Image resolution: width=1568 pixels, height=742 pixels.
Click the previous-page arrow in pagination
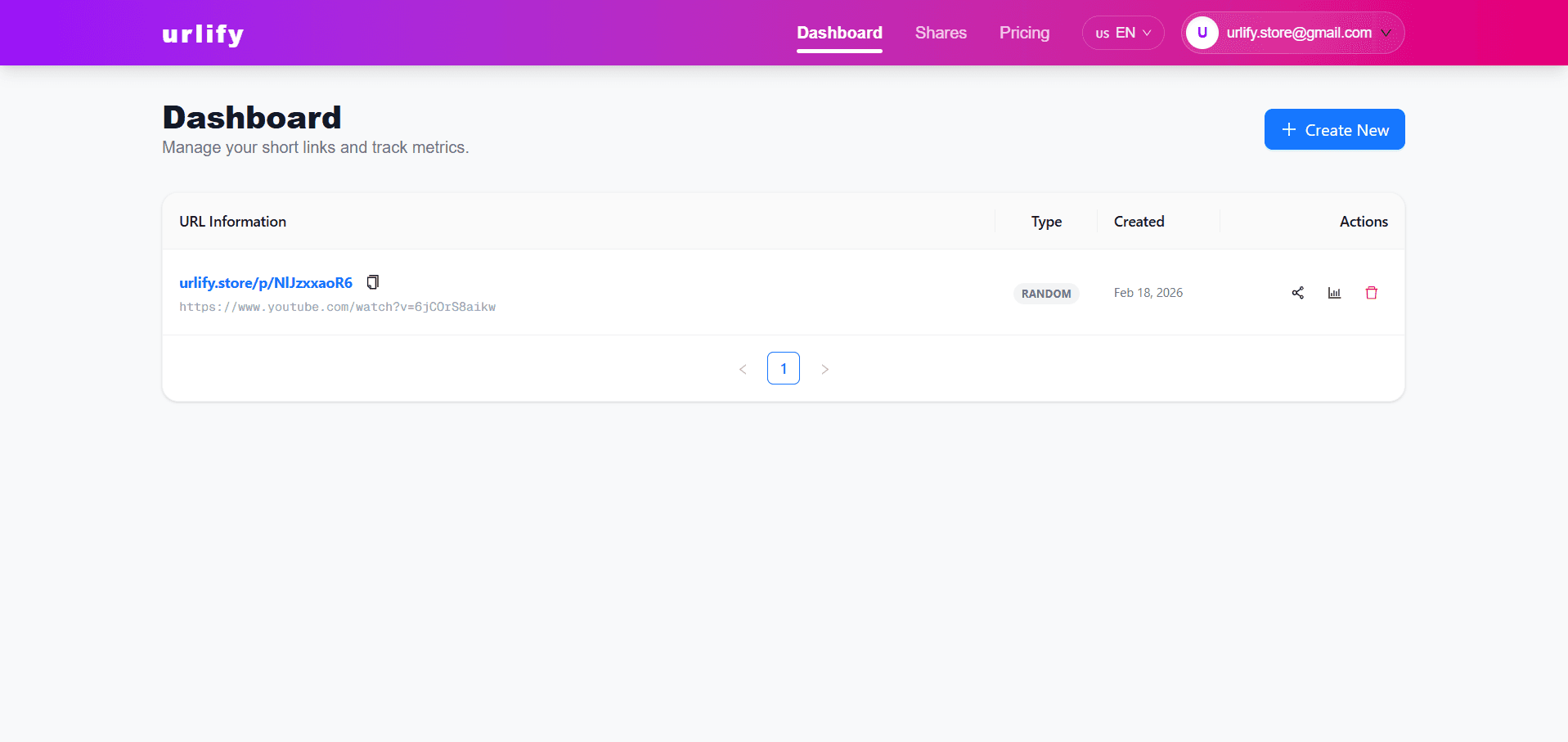click(743, 368)
